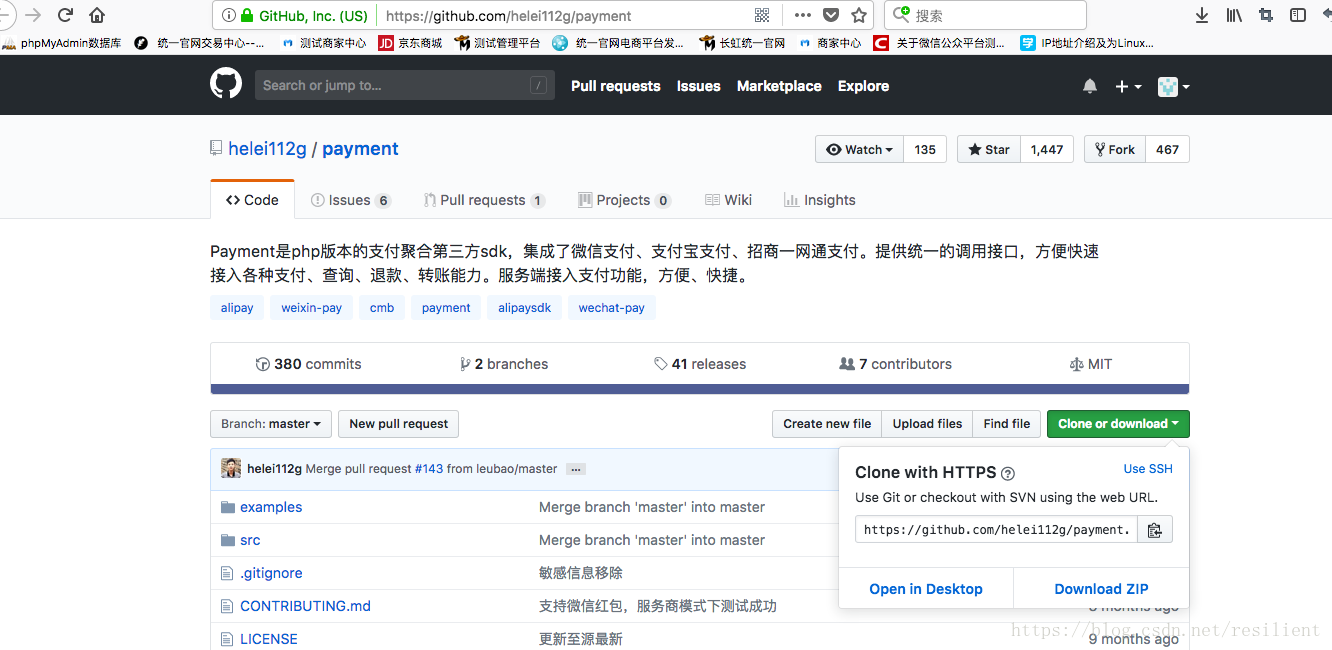Click the examples folder icon
Viewport: 1332px width, 650px height.
(227, 507)
